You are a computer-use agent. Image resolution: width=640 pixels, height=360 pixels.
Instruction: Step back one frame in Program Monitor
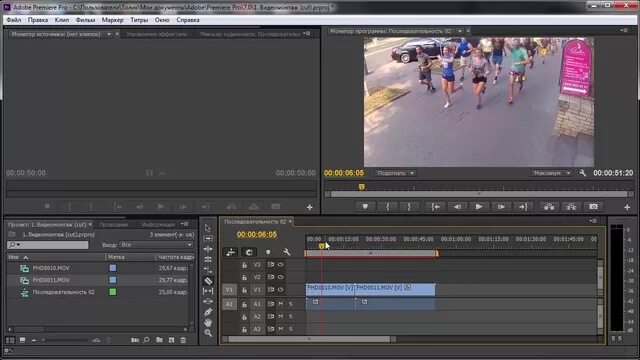(457, 207)
